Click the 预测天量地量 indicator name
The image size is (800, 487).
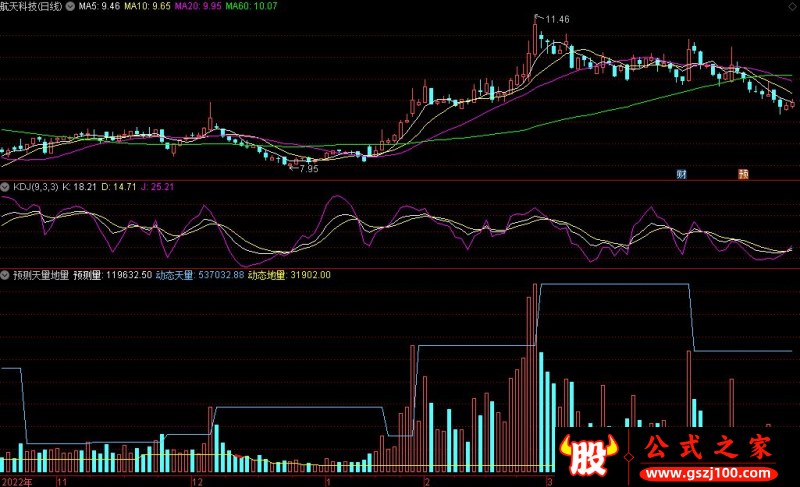coord(41,275)
